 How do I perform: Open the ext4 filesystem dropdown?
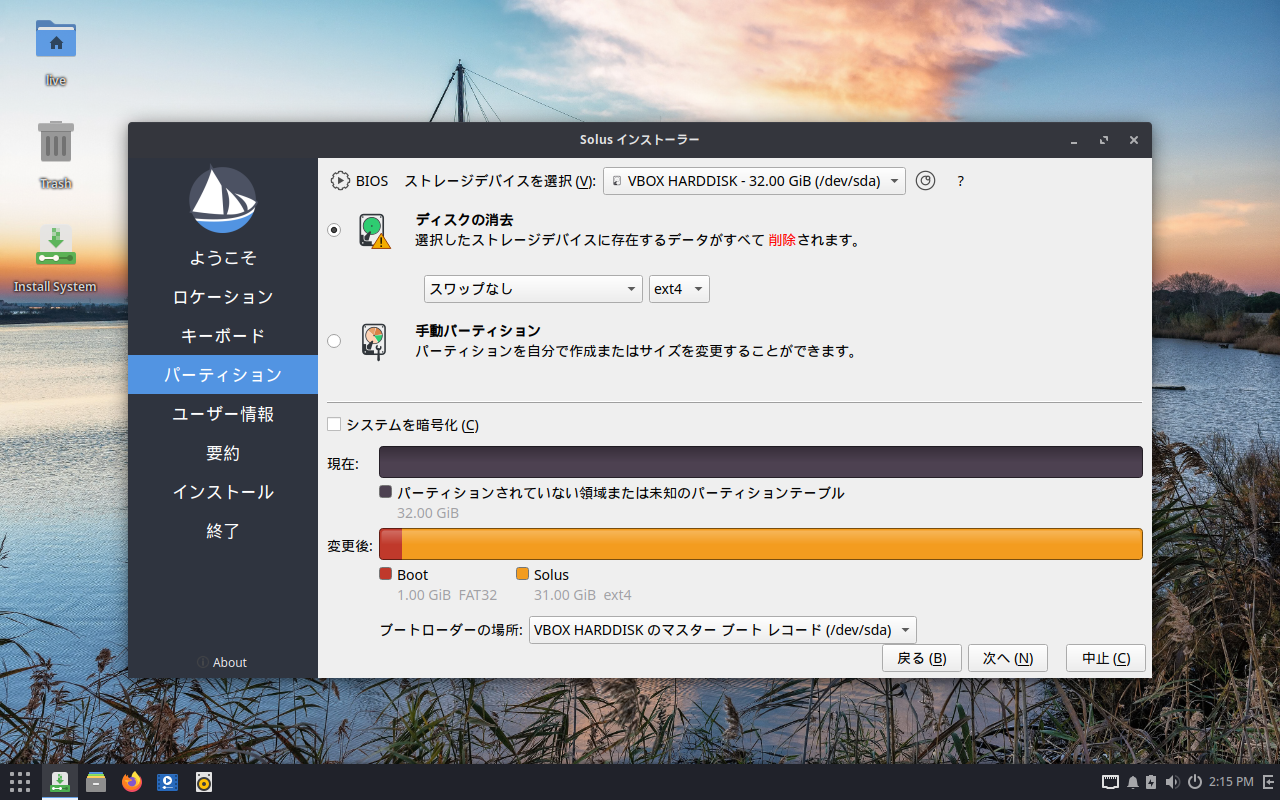pos(680,289)
